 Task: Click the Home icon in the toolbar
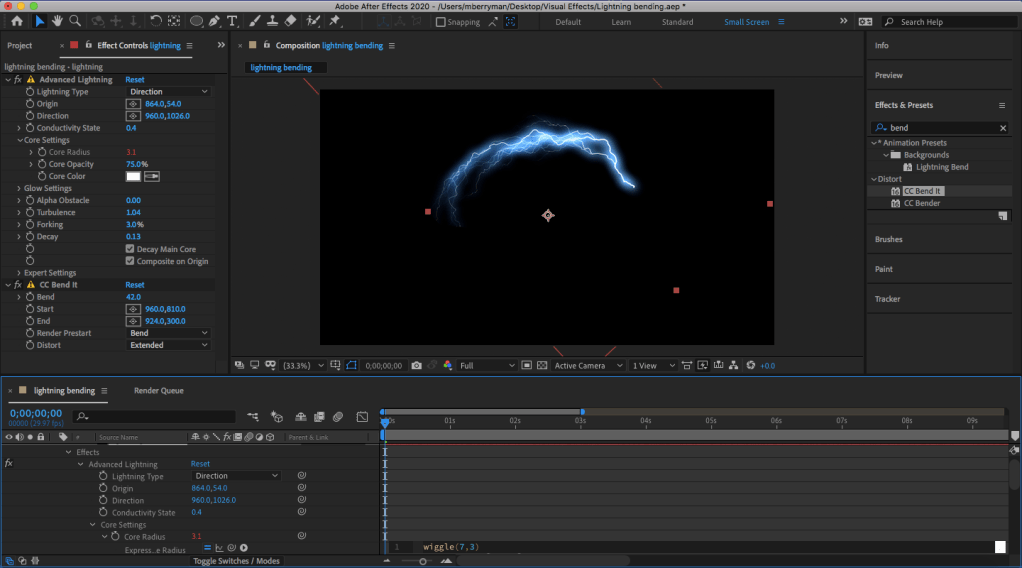point(17,21)
